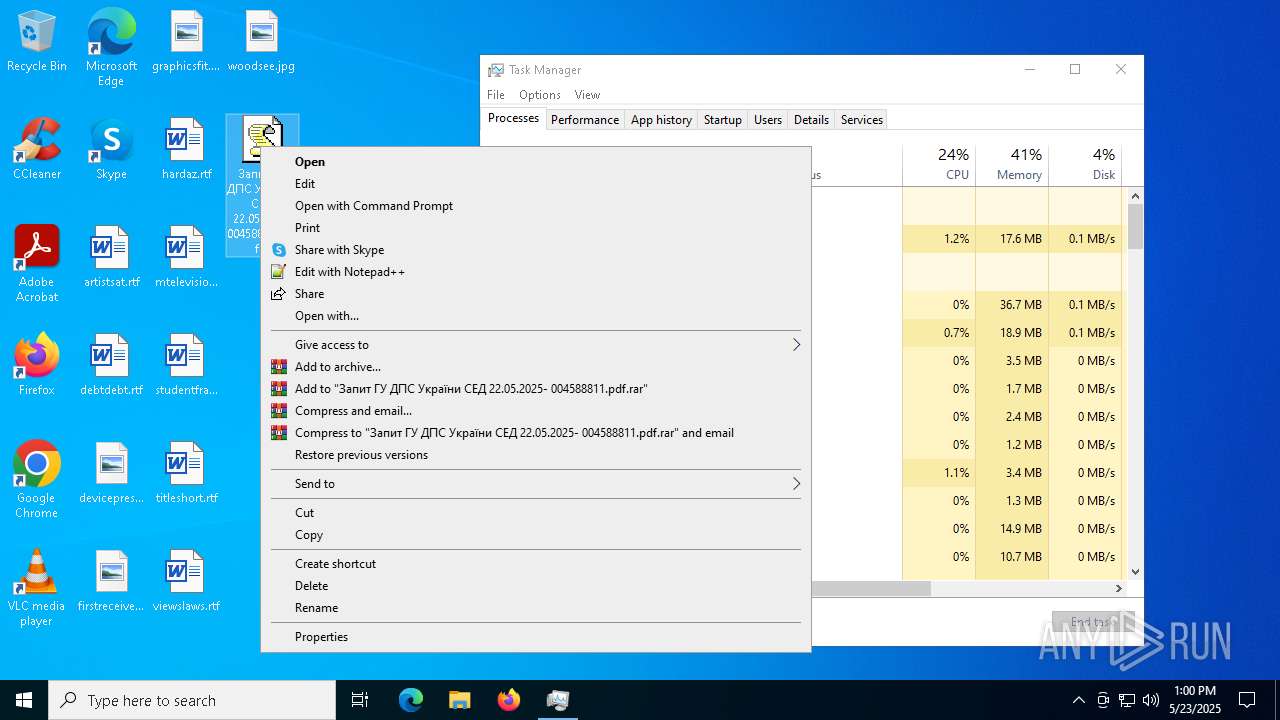Switch to Services tab
This screenshot has height=720, width=1280.
pos(862,120)
